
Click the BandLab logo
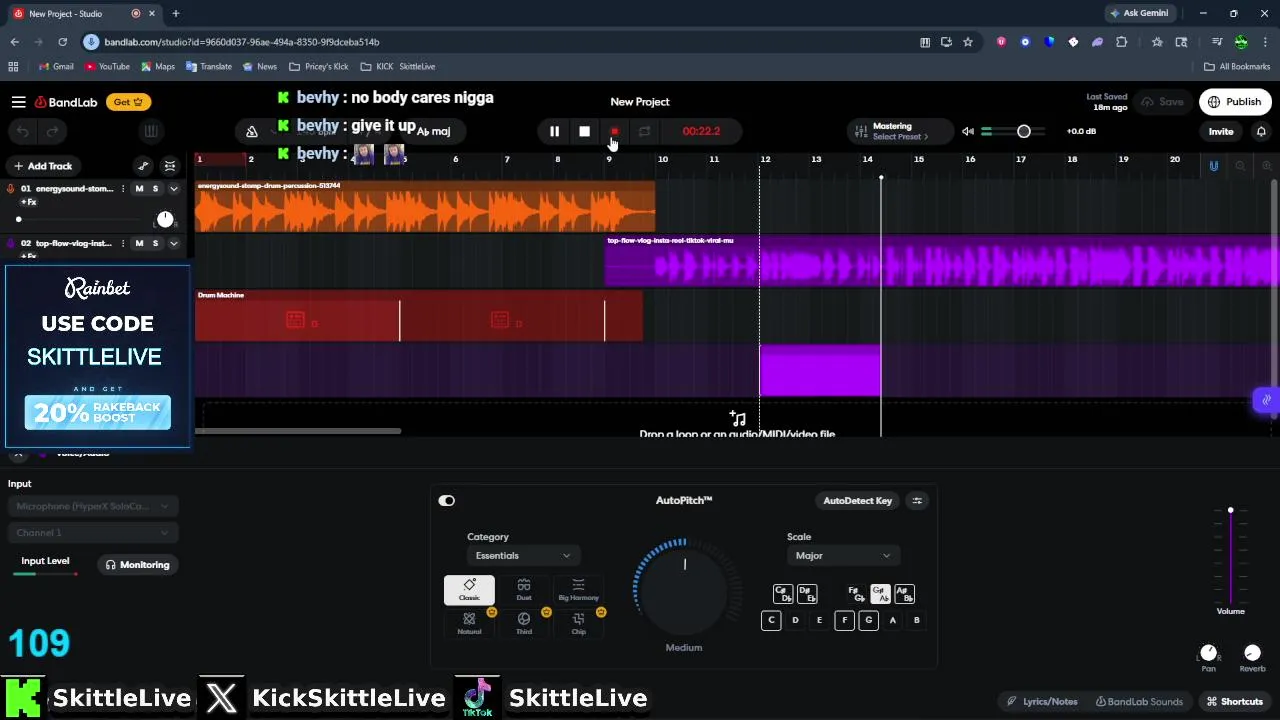(66, 102)
